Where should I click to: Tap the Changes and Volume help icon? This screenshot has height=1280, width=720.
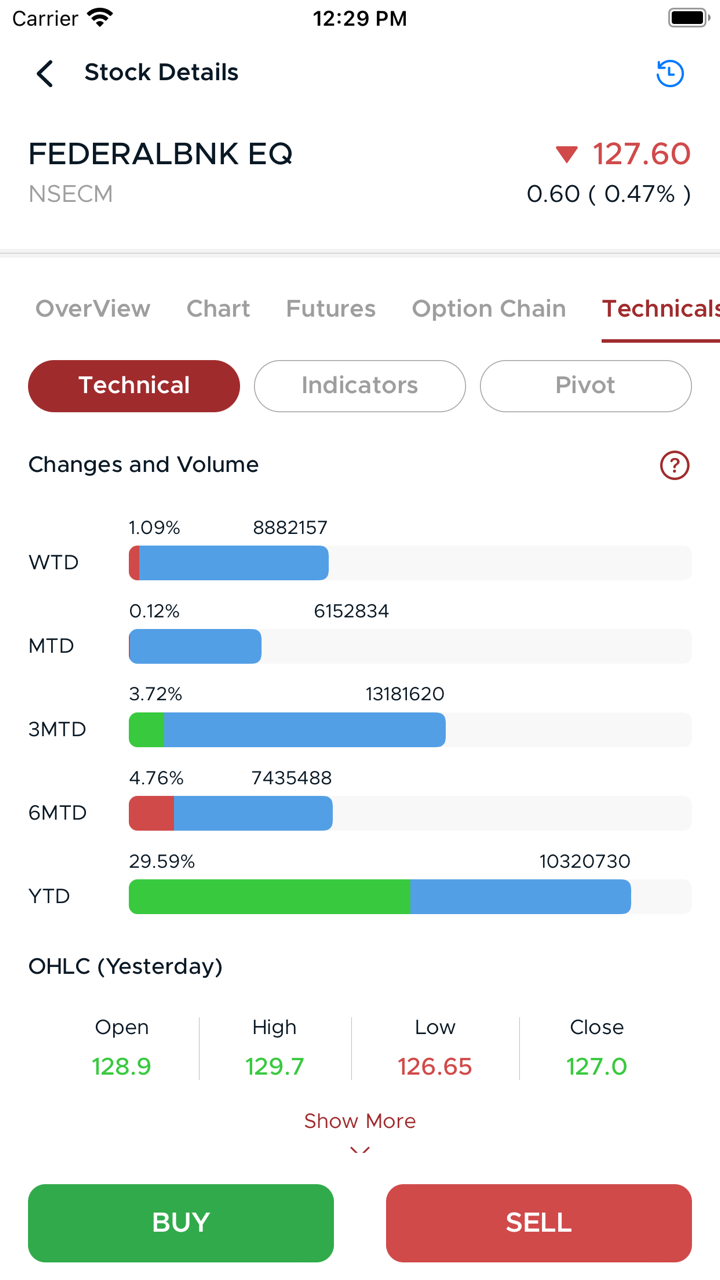[x=675, y=465]
